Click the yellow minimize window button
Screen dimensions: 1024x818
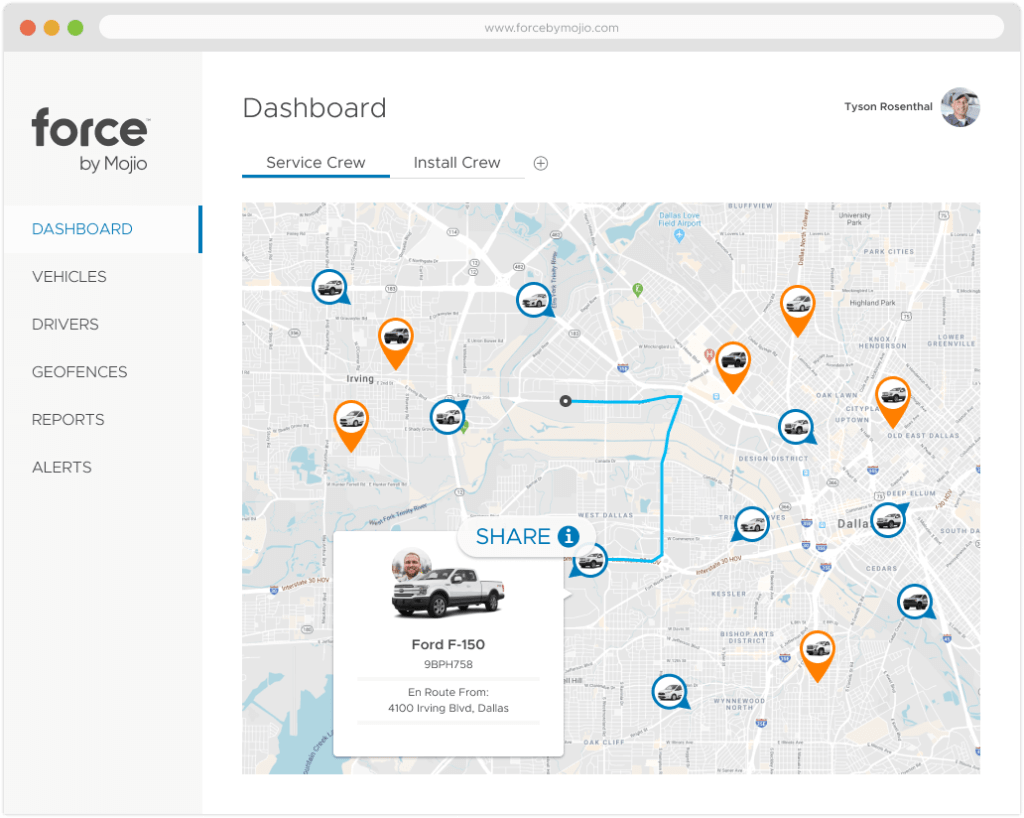click(x=52, y=27)
